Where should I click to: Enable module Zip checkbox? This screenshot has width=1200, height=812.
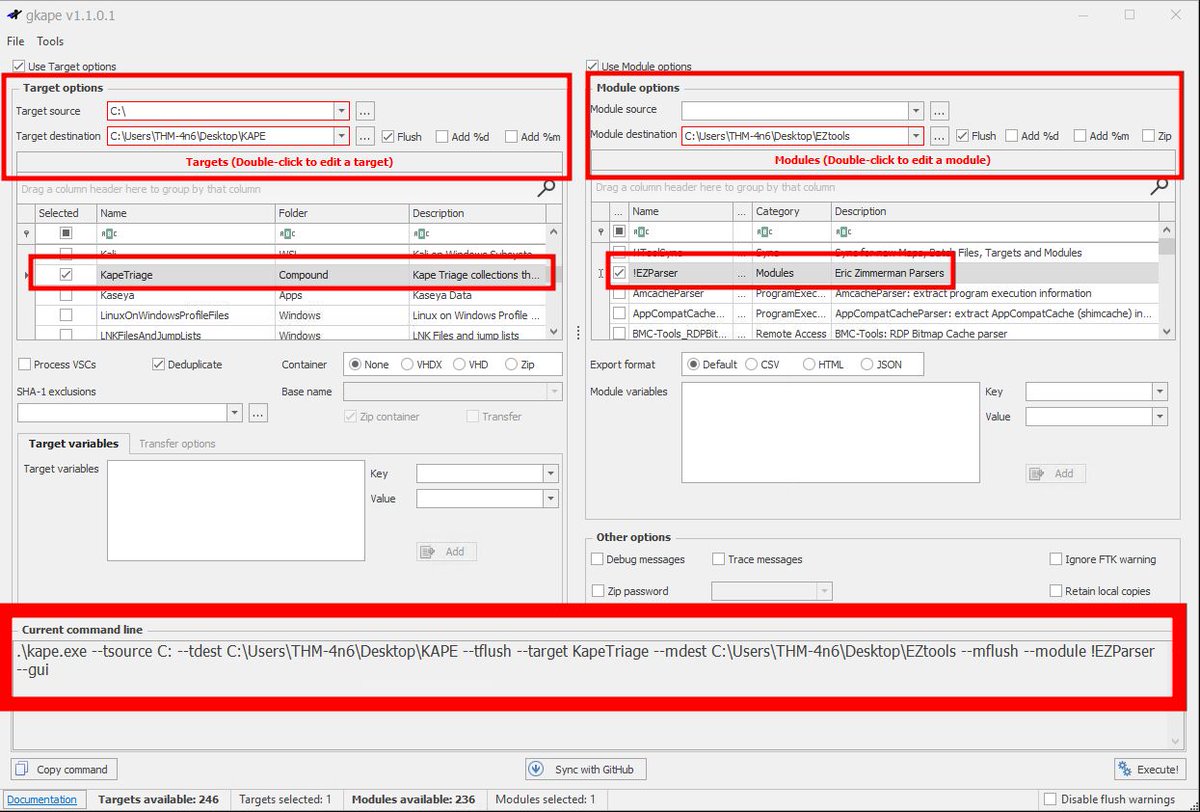point(1149,135)
